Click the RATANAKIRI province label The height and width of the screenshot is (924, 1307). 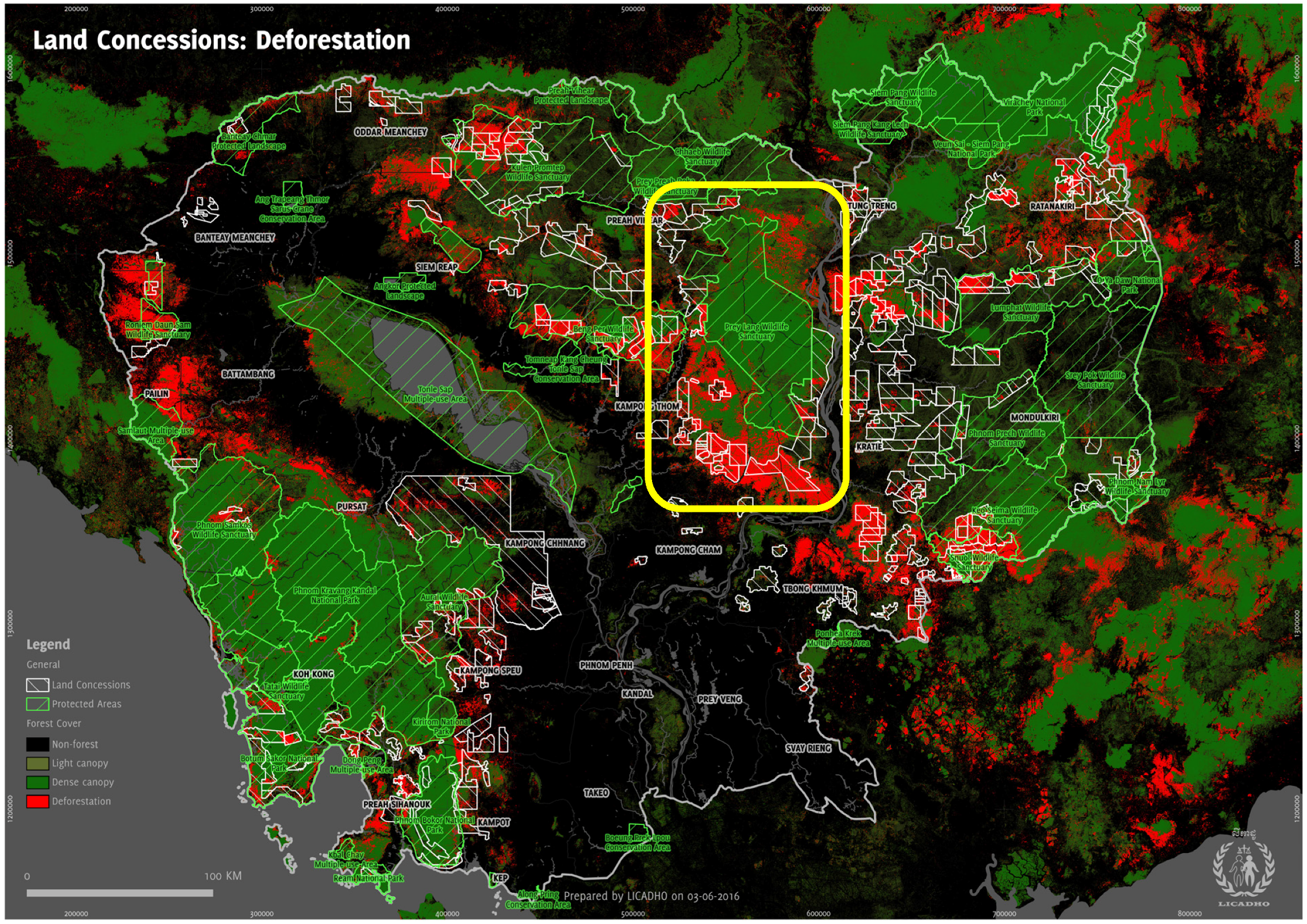(1052, 206)
